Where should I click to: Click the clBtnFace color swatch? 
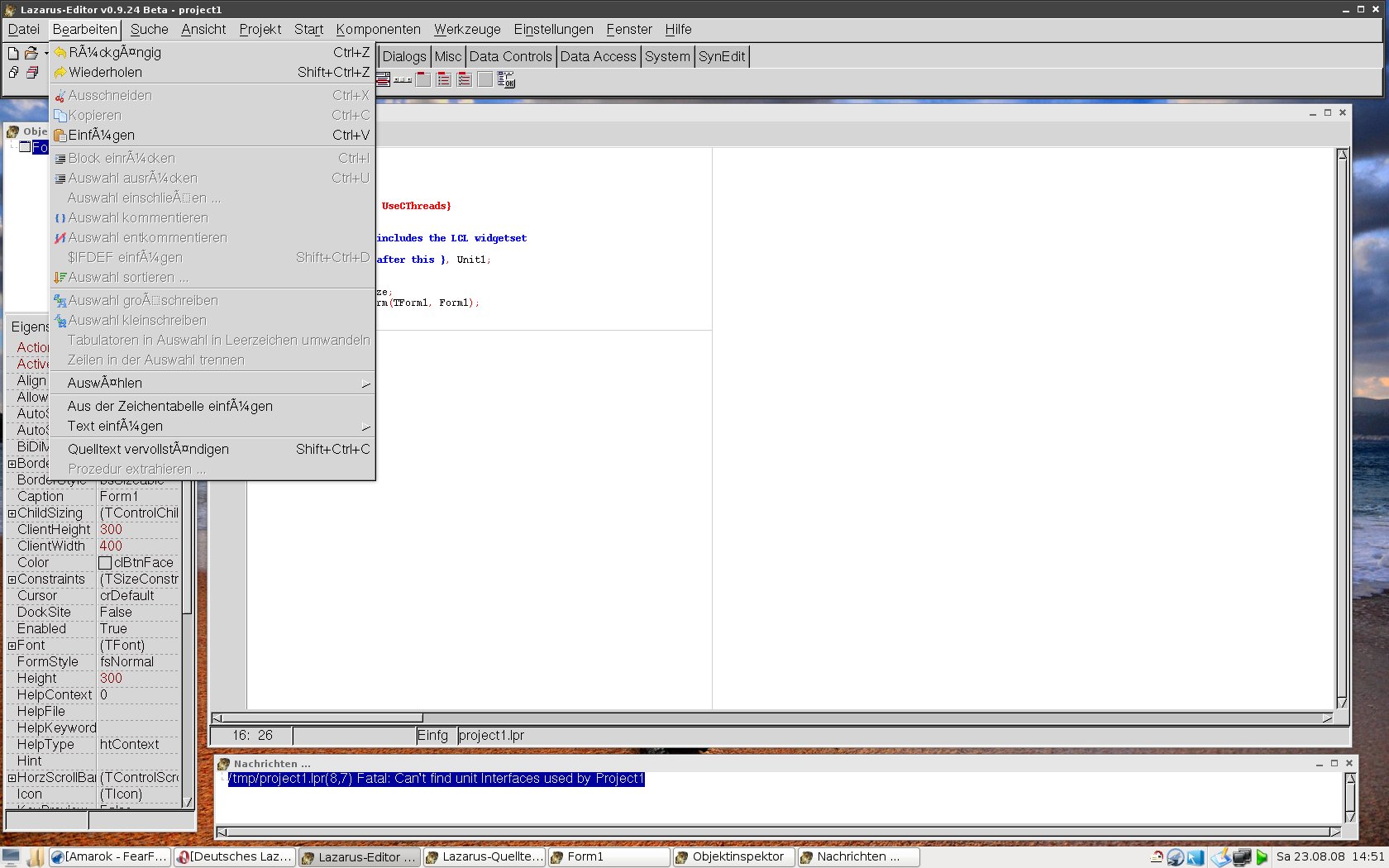pos(105,563)
